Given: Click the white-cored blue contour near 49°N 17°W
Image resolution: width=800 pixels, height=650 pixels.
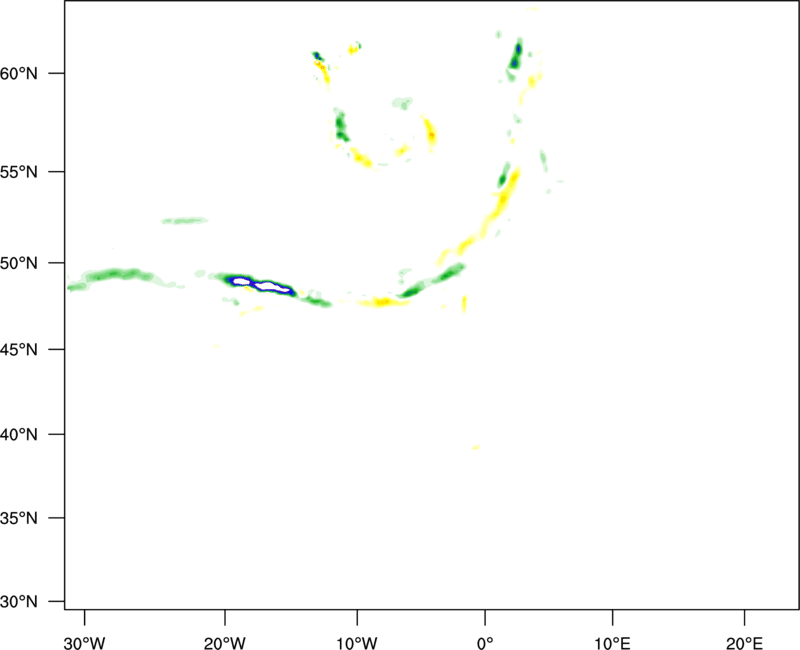Looking at the screenshot, I should coord(262,285).
